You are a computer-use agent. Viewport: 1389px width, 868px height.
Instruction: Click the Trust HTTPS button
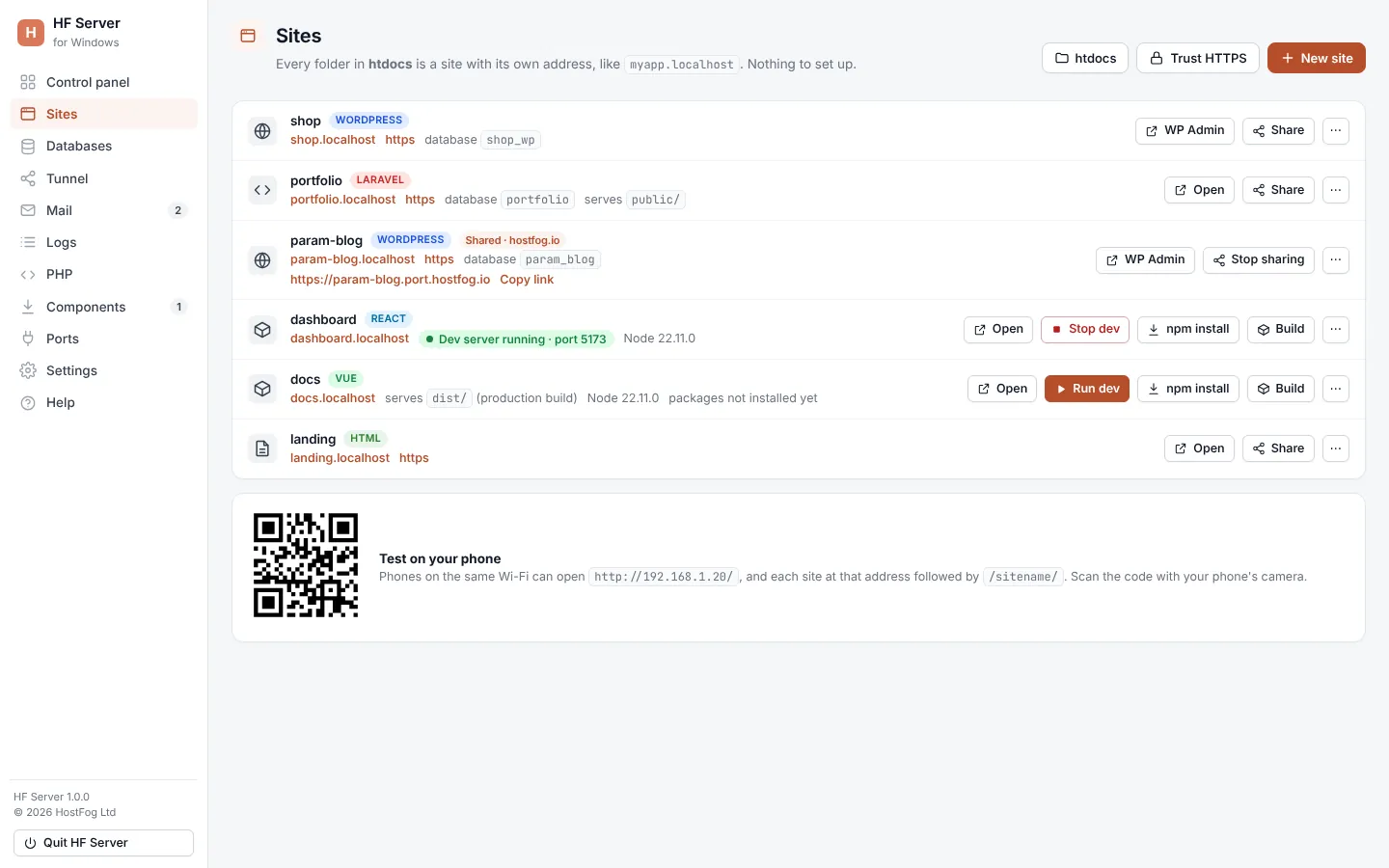(x=1198, y=58)
